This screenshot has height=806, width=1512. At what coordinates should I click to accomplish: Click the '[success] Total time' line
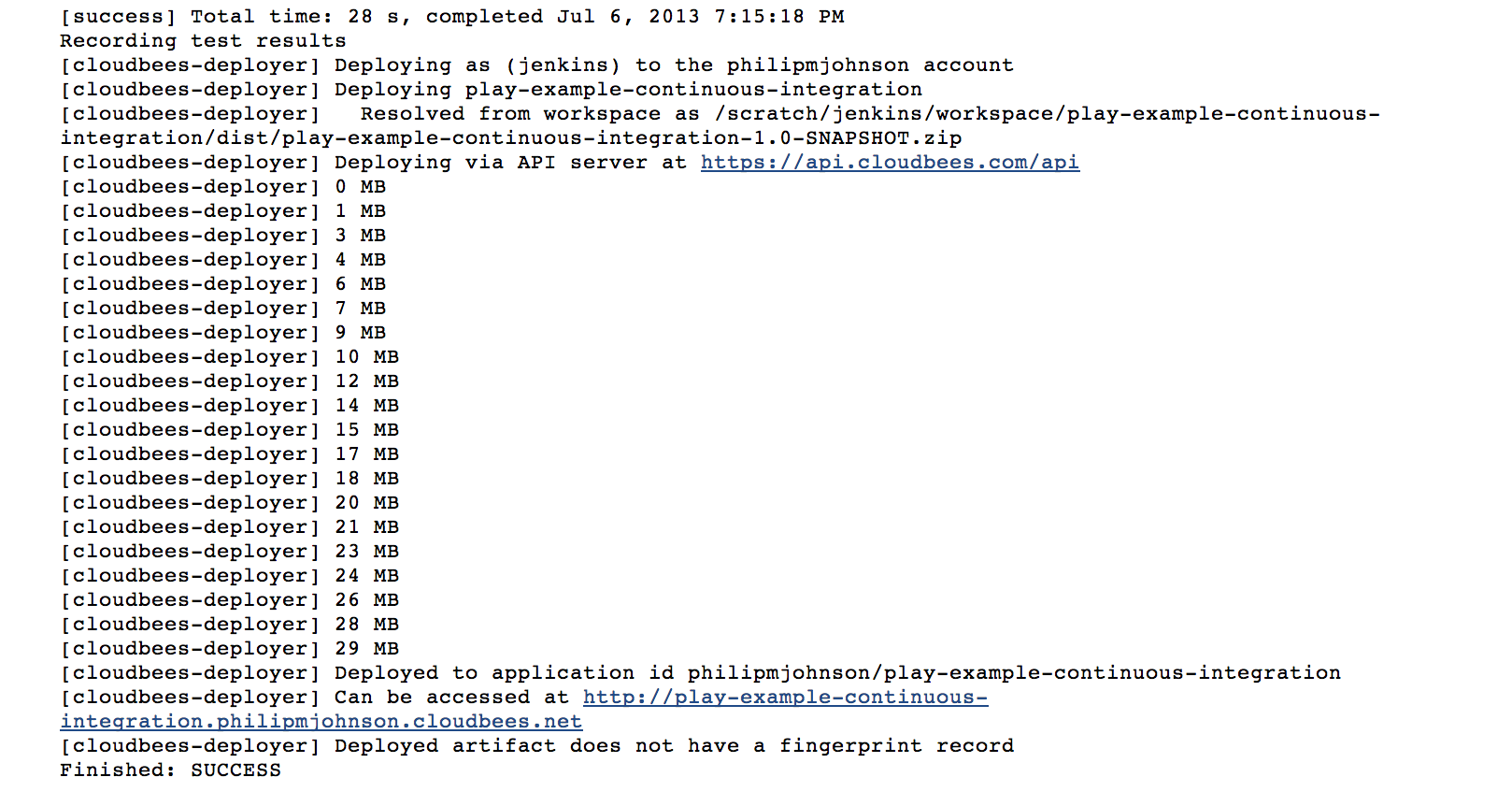tap(452, 17)
